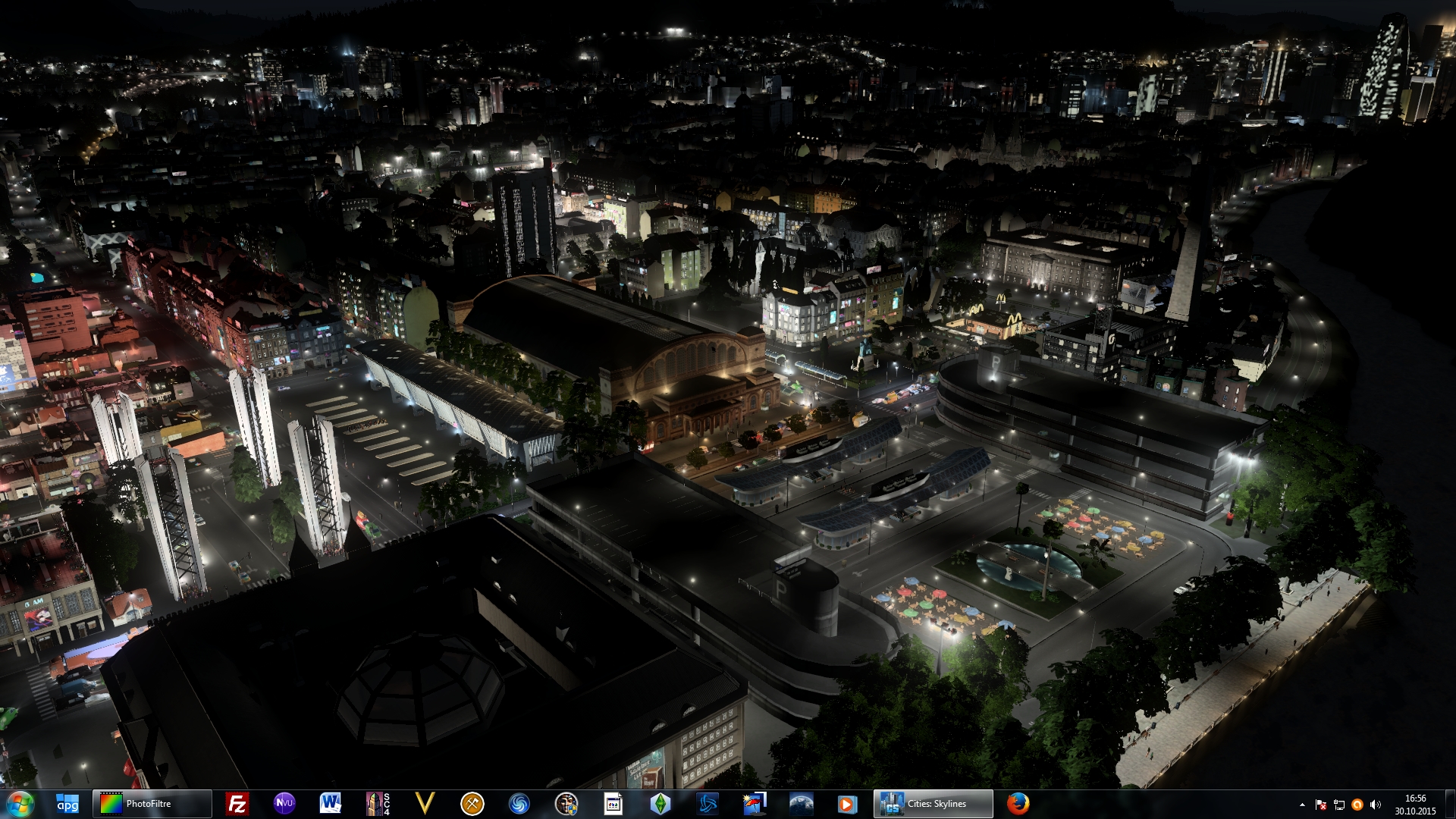Image resolution: width=1456 pixels, height=819 pixels.
Task: Open Firefox from the taskbar
Action: coord(1018,804)
